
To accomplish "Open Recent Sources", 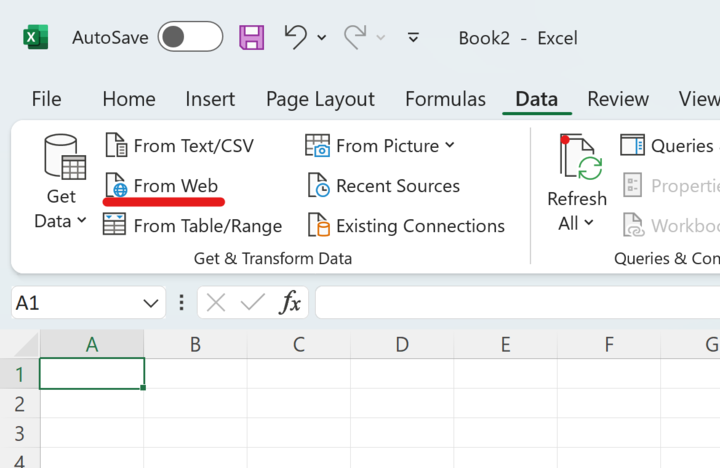I will tap(384, 186).
